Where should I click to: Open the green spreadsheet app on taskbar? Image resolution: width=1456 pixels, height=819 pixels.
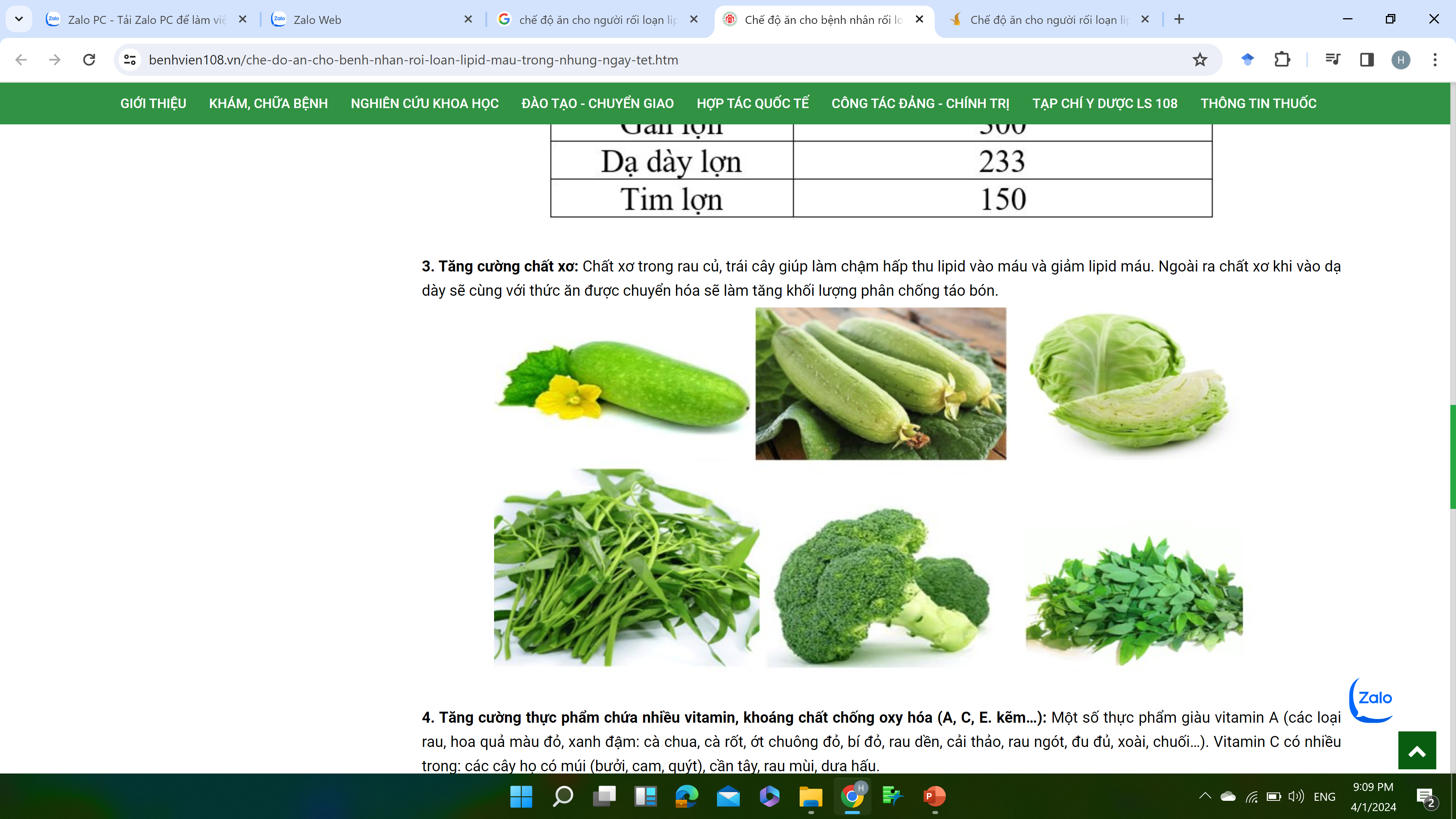tap(894, 796)
